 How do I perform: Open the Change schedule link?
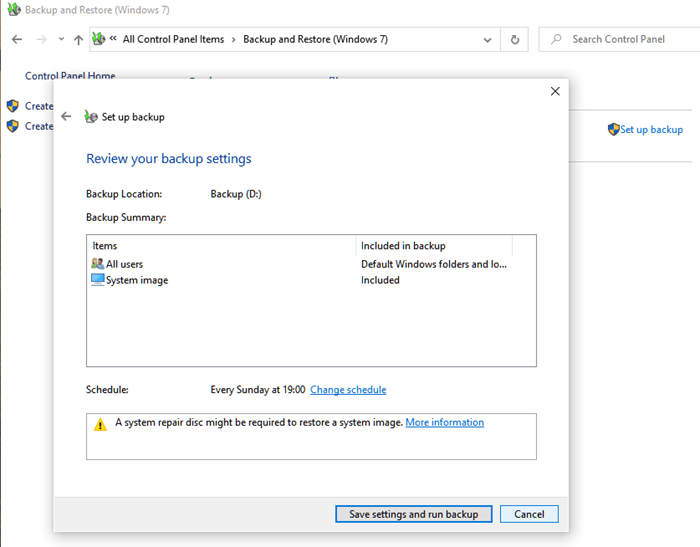(x=348, y=389)
